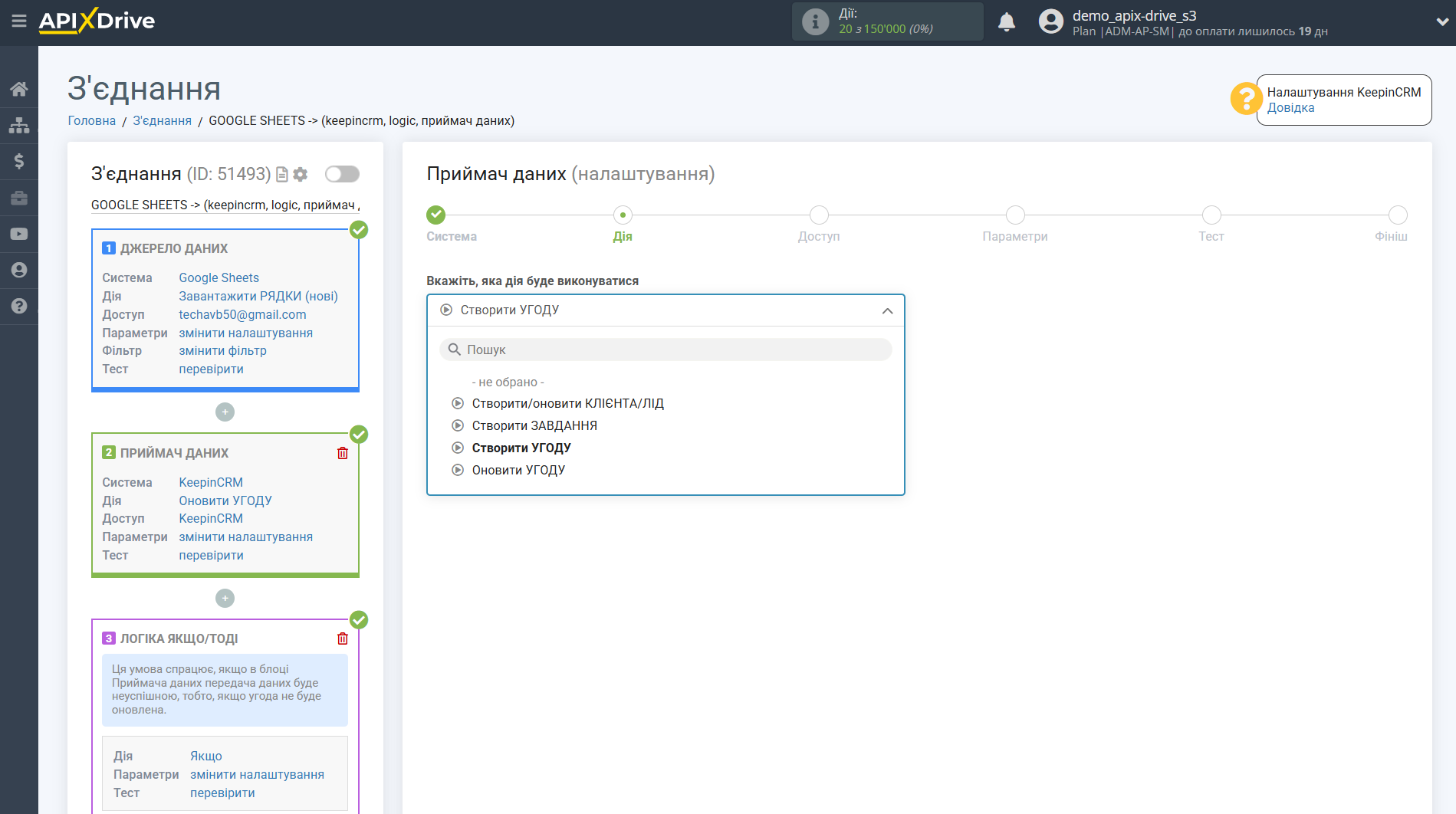Click the ПРИЙМАЧ ДАНИХ block header
Viewport: 1456px width, 814px height.
[x=174, y=453]
